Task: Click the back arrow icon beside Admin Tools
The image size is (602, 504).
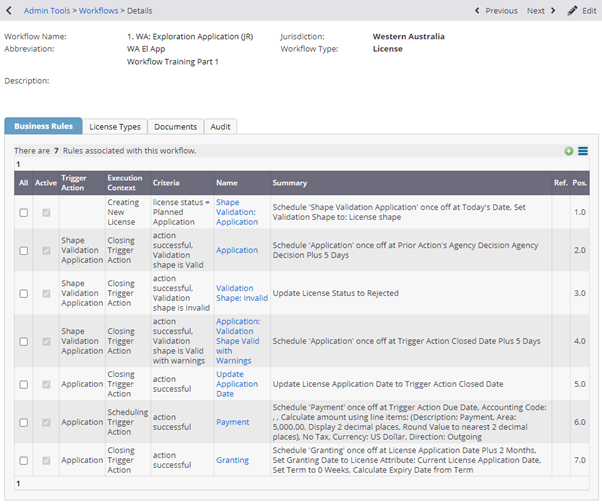Action: 9,10
